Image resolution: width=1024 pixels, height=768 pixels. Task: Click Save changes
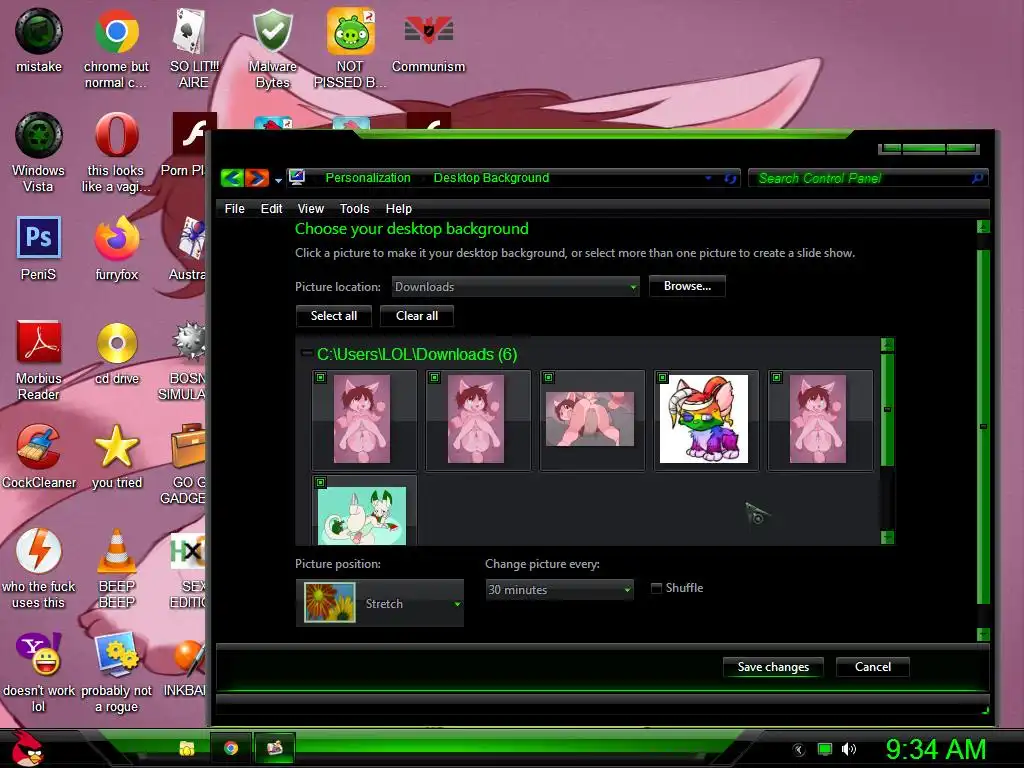pyautogui.click(x=773, y=667)
